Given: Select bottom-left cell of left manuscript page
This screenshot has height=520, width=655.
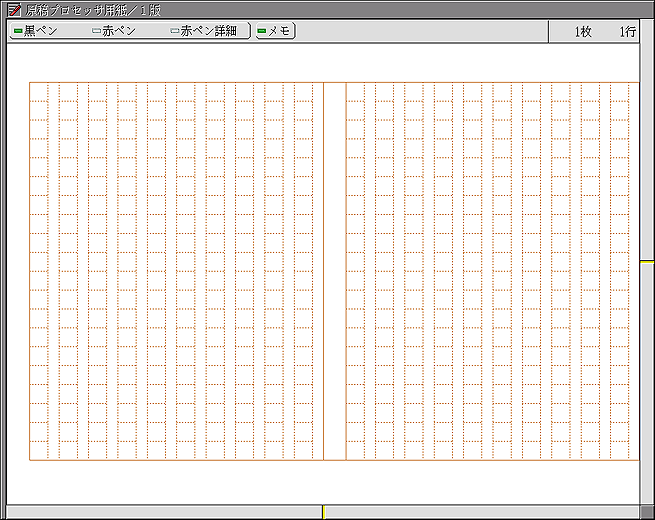Looking at the screenshot, I should tap(38, 450).
